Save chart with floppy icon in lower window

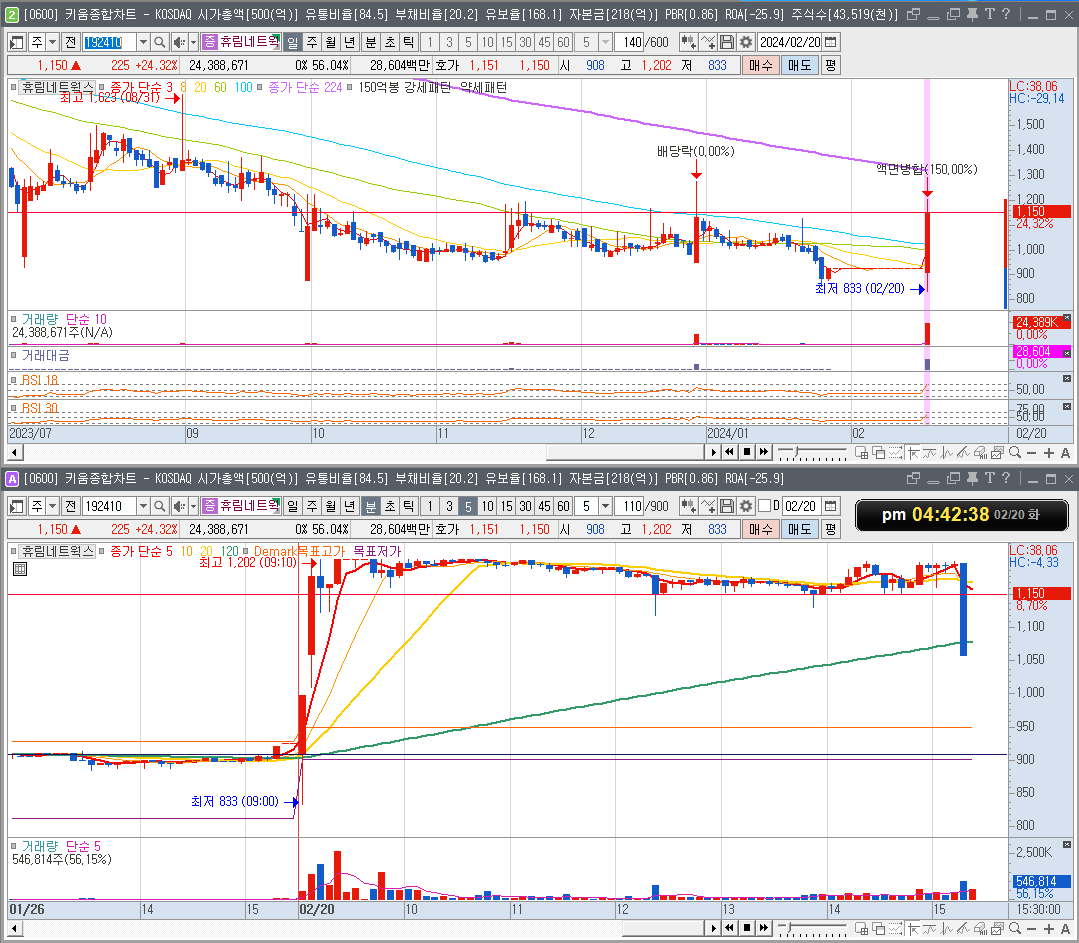tap(727, 507)
